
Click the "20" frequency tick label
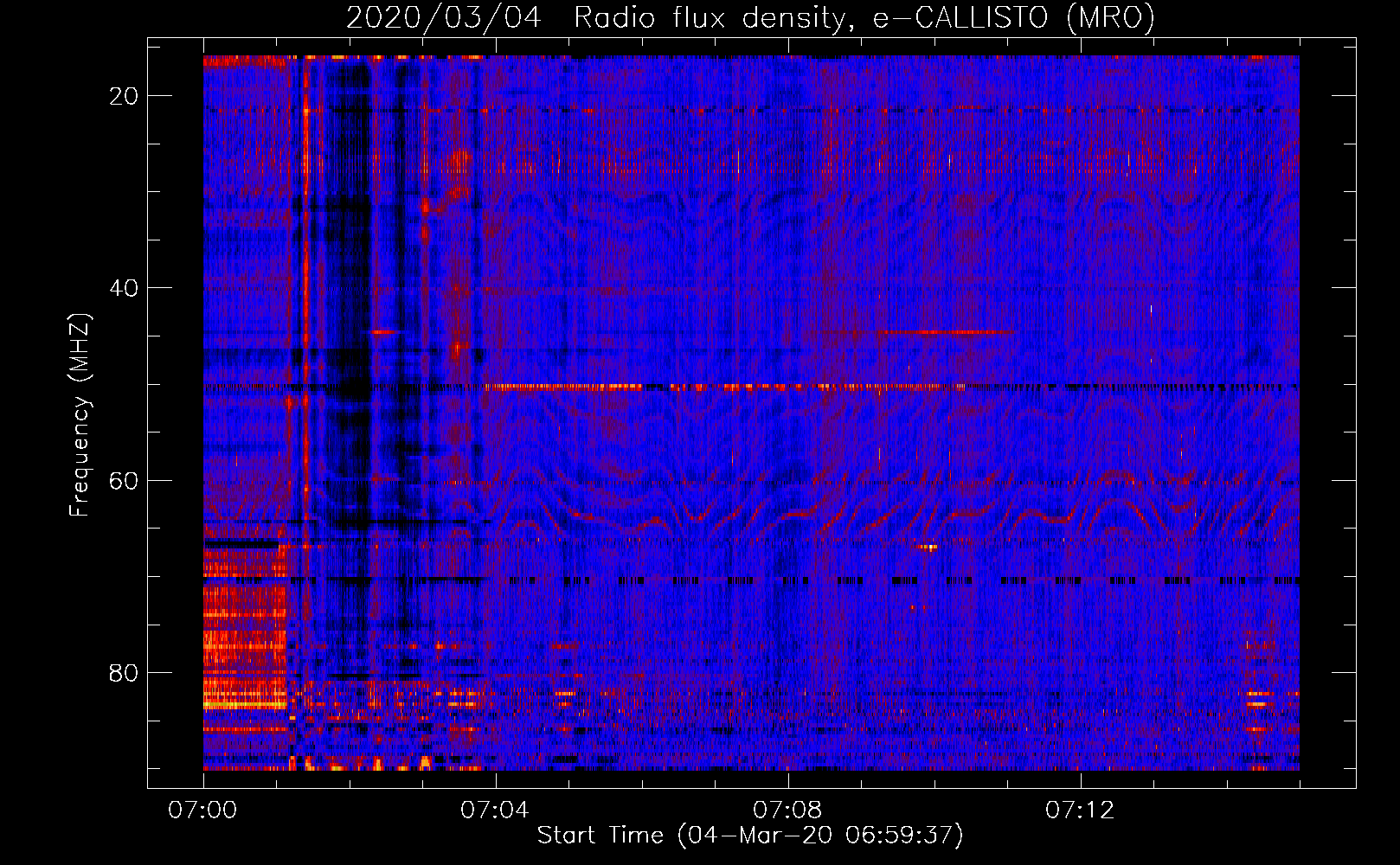pos(125,96)
